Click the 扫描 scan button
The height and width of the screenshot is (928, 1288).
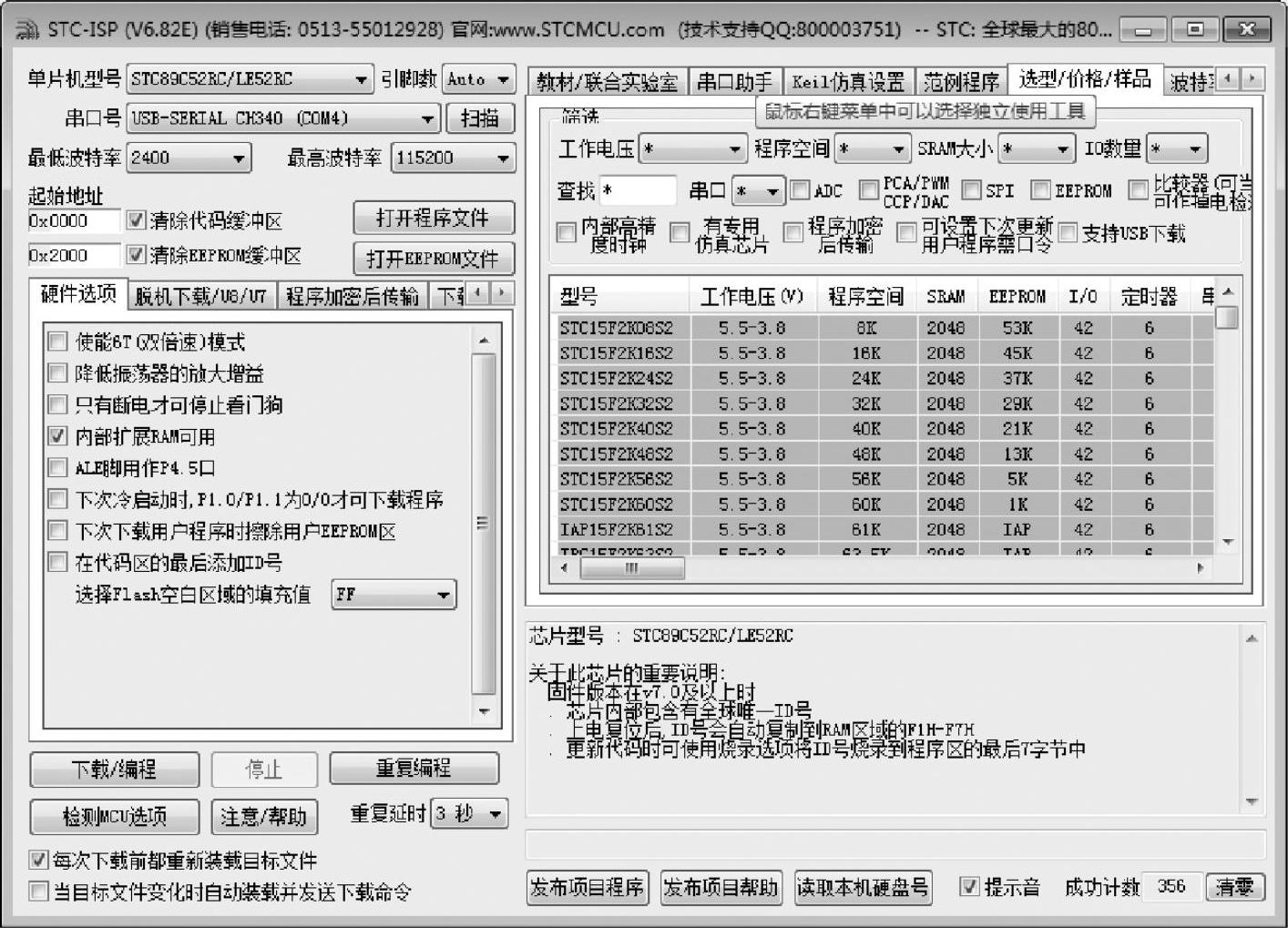pos(480,118)
